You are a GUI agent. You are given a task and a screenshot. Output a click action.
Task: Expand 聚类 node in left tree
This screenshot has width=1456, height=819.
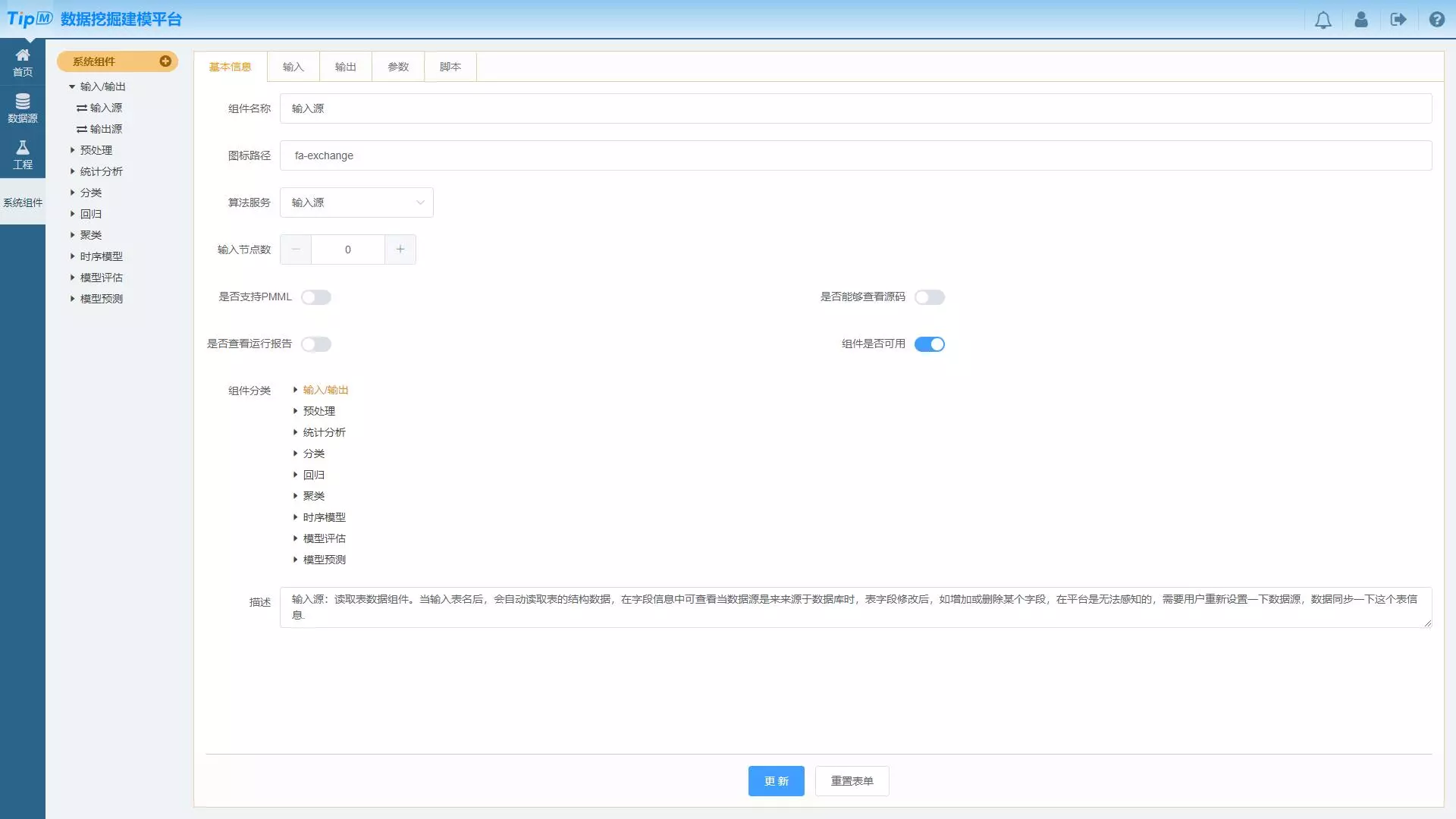click(x=72, y=235)
